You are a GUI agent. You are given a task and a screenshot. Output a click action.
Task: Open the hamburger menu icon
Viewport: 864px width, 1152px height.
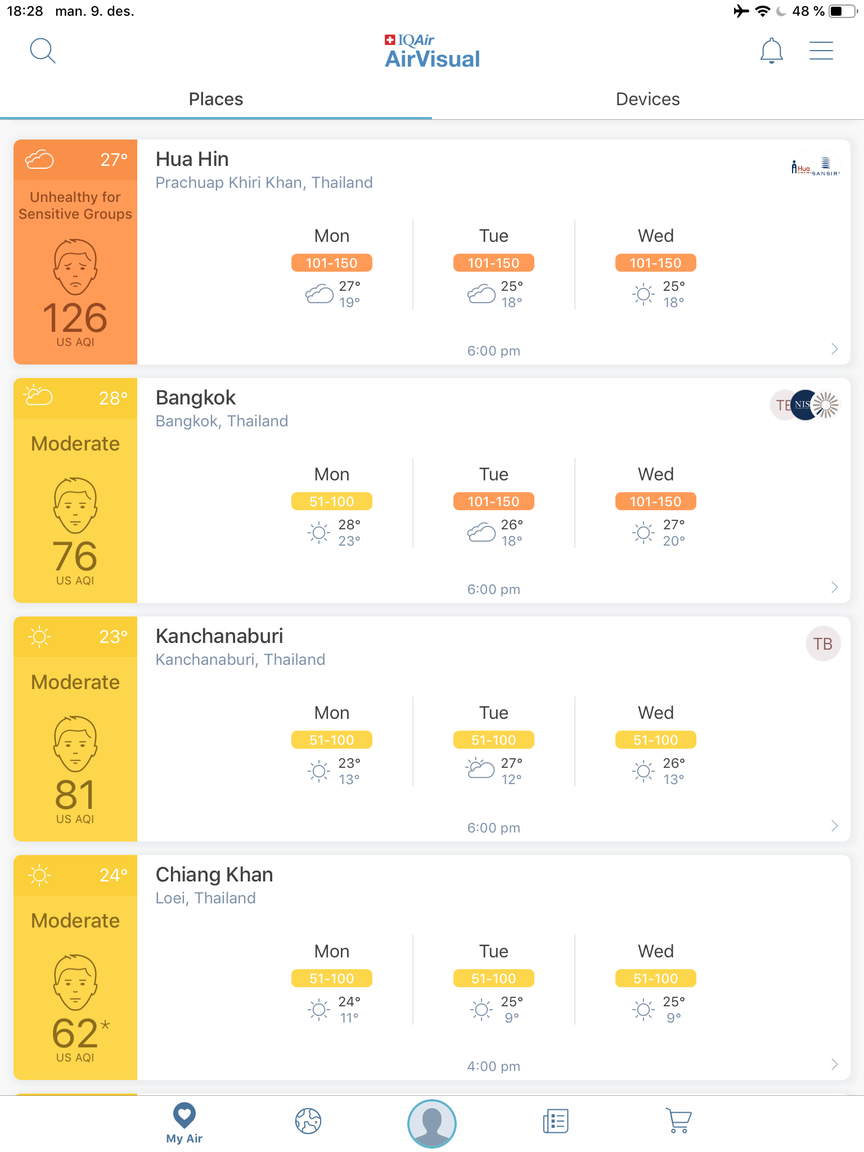pyautogui.click(x=821, y=50)
